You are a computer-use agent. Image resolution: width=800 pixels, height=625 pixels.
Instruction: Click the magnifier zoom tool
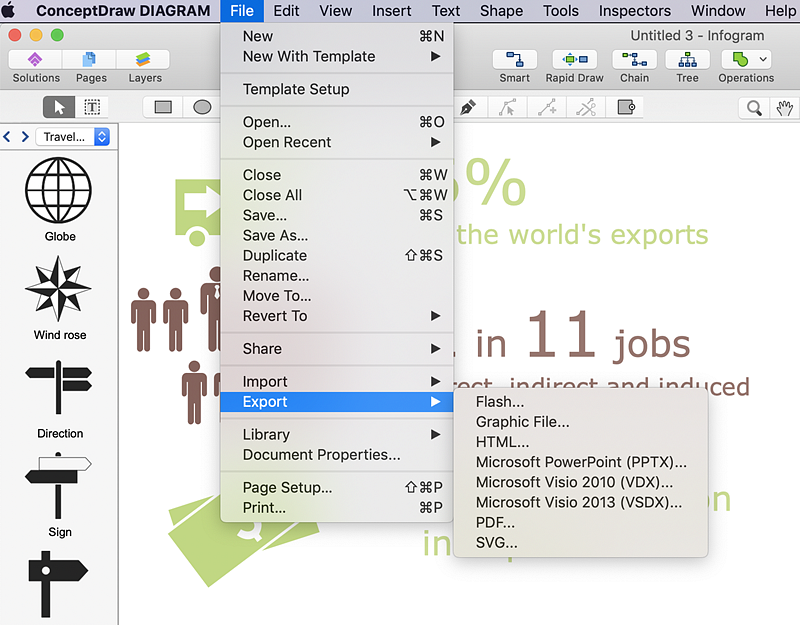pos(755,107)
